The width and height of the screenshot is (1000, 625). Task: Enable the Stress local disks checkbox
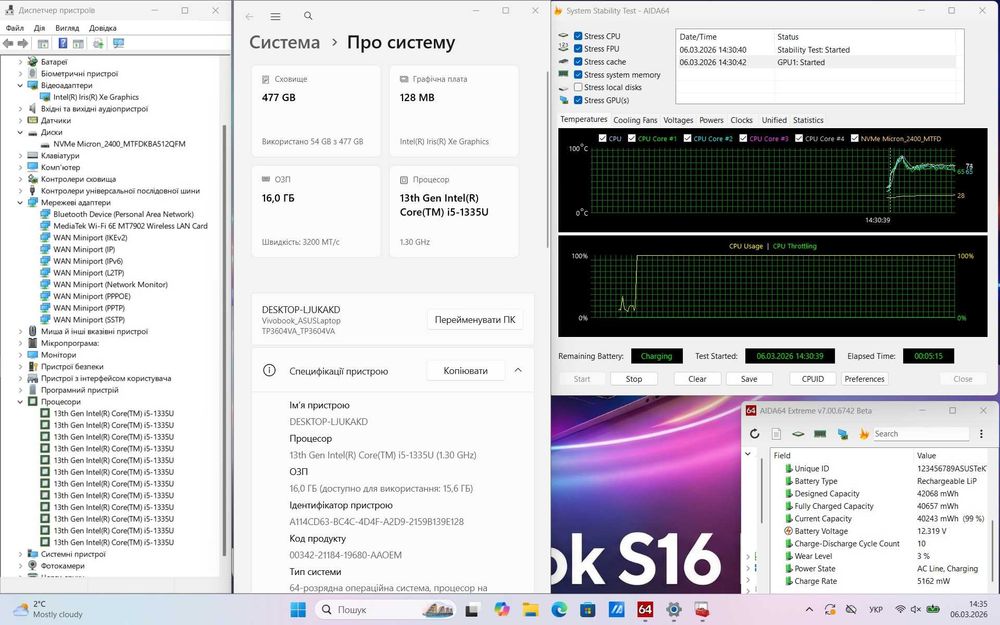point(578,87)
